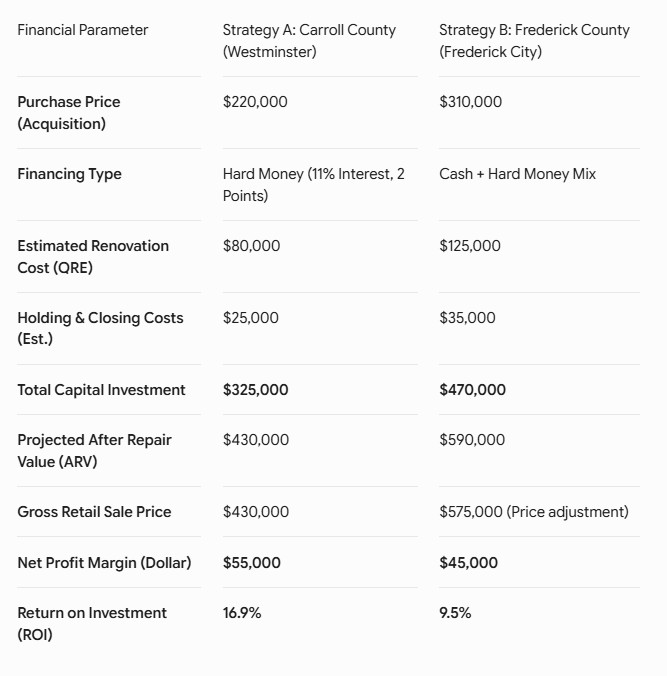This screenshot has width=667, height=676.
Task: Click the $55,000 net profit value
Action: click(x=251, y=563)
